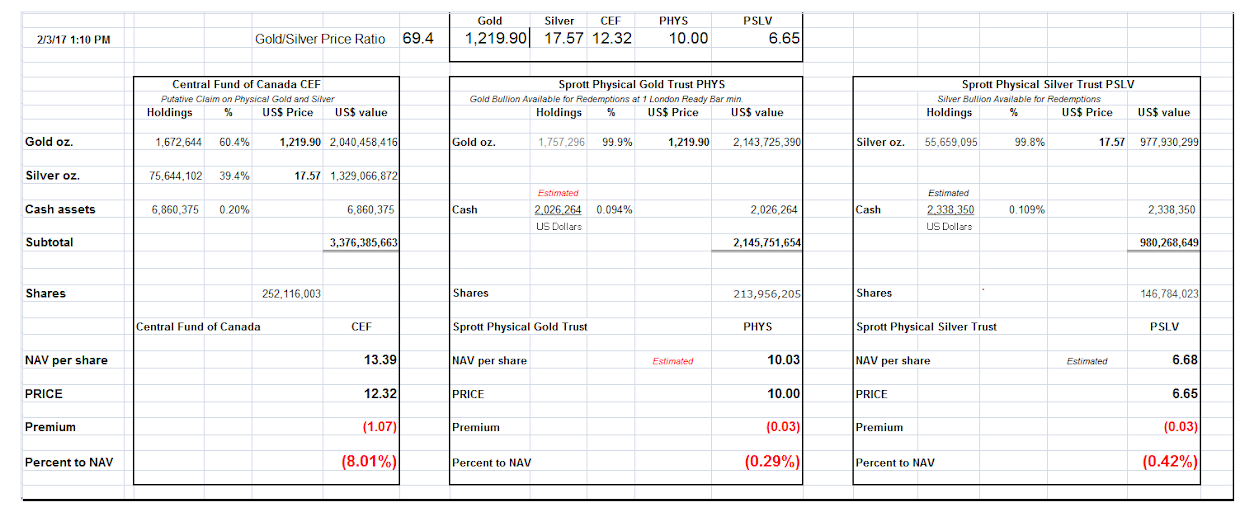Select the CEF price 12.32 in the top price row

(x=612, y=39)
